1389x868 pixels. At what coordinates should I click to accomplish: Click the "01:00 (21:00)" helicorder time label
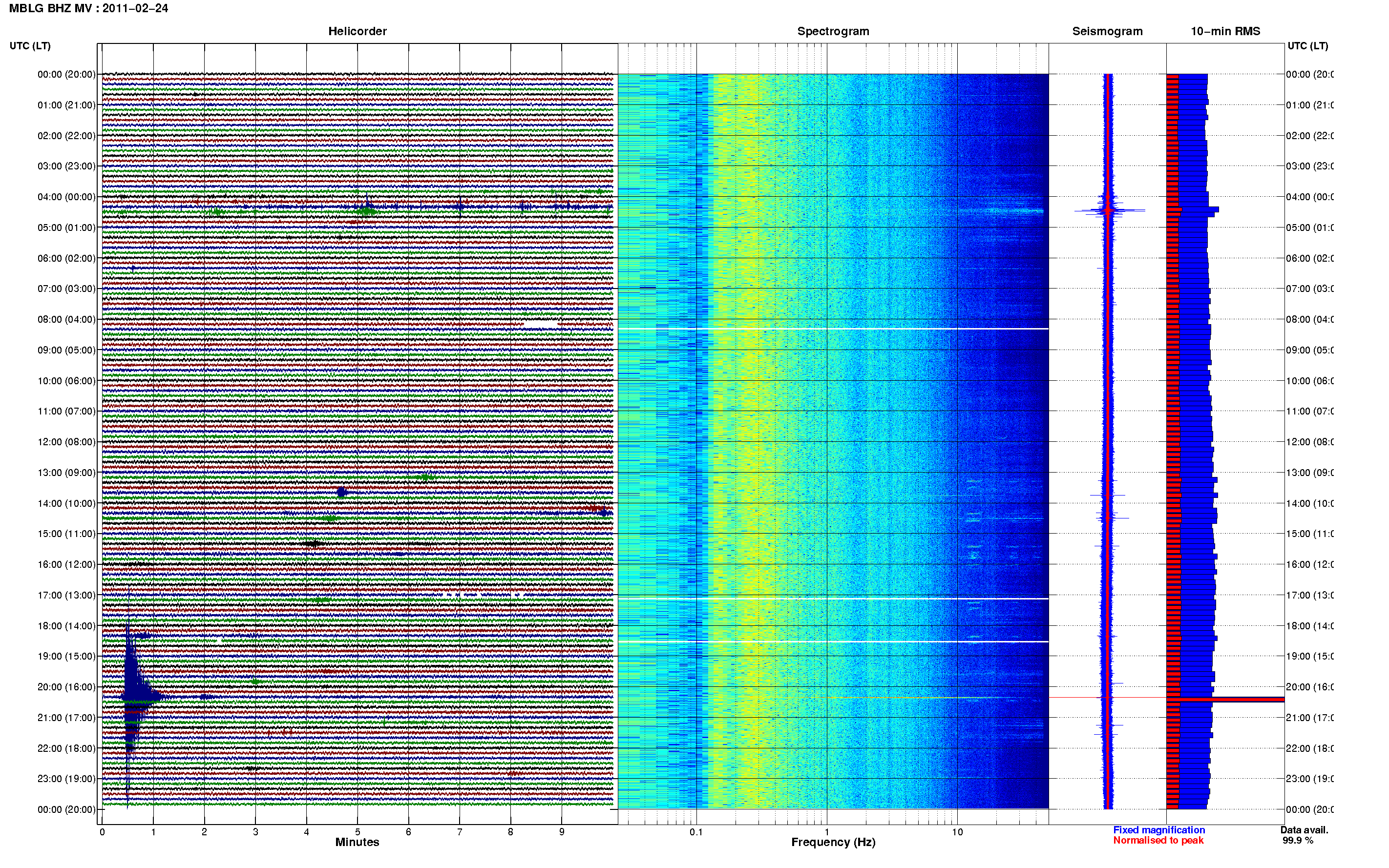(x=66, y=105)
